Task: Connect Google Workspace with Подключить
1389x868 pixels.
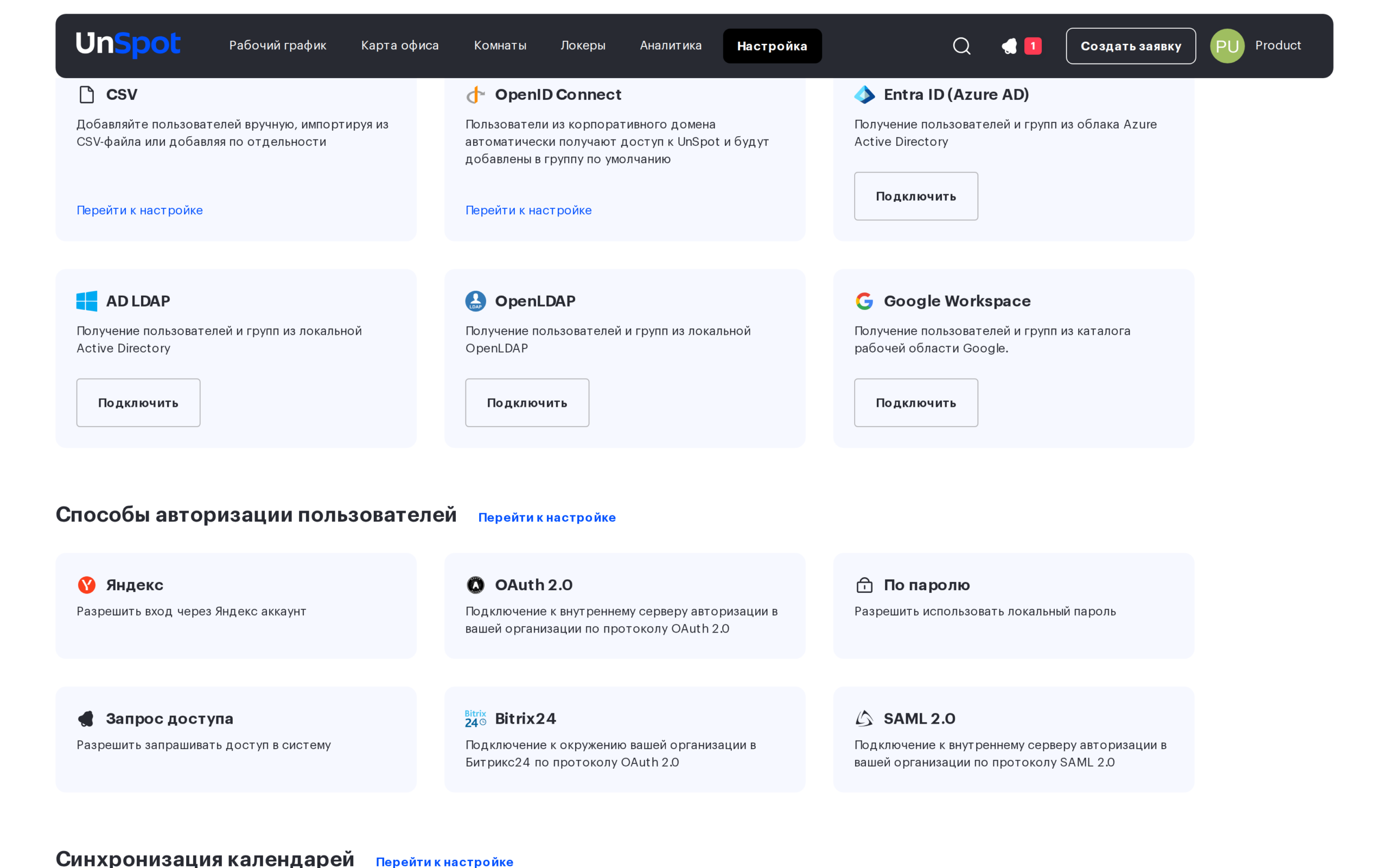Action: 916,403
